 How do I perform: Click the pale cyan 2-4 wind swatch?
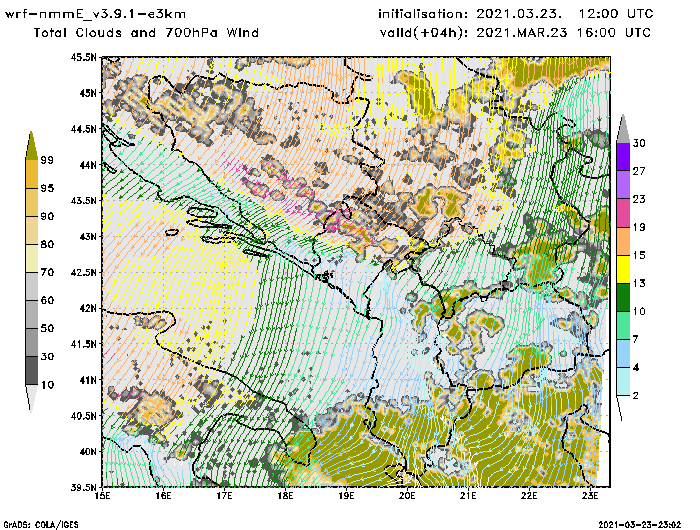(x=623, y=382)
